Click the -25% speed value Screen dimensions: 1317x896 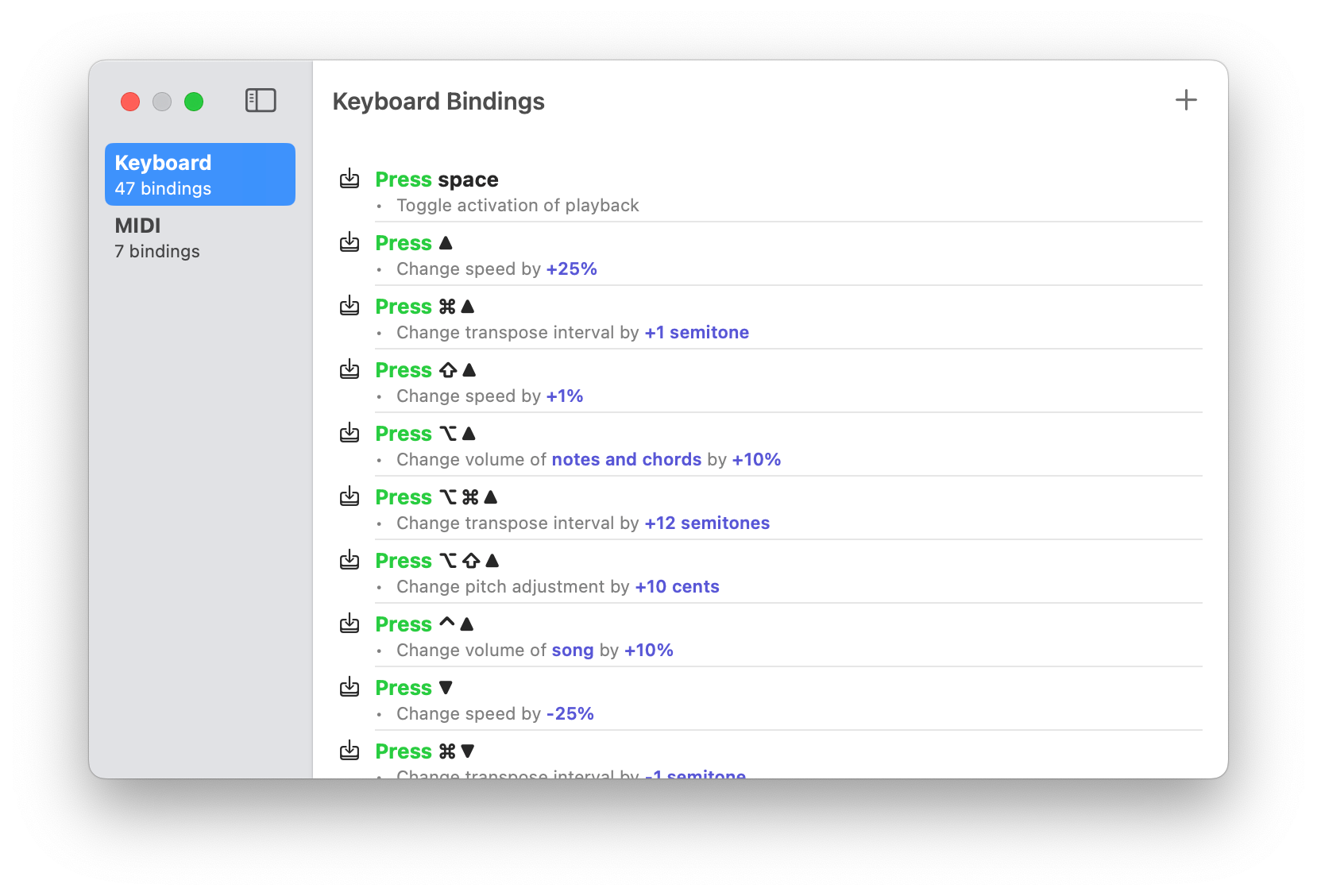point(570,714)
